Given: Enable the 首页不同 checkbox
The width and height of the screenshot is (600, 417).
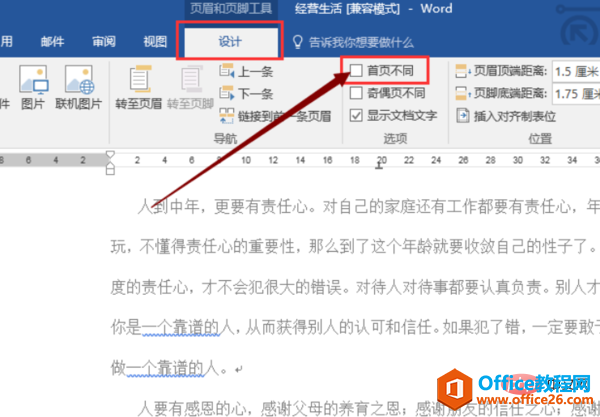Looking at the screenshot, I should tap(356, 70).
